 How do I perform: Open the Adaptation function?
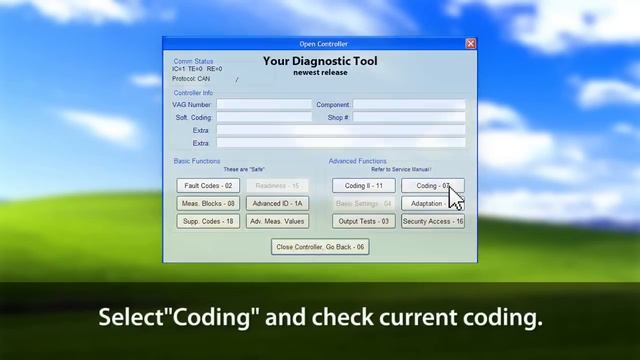click(433, 203)
